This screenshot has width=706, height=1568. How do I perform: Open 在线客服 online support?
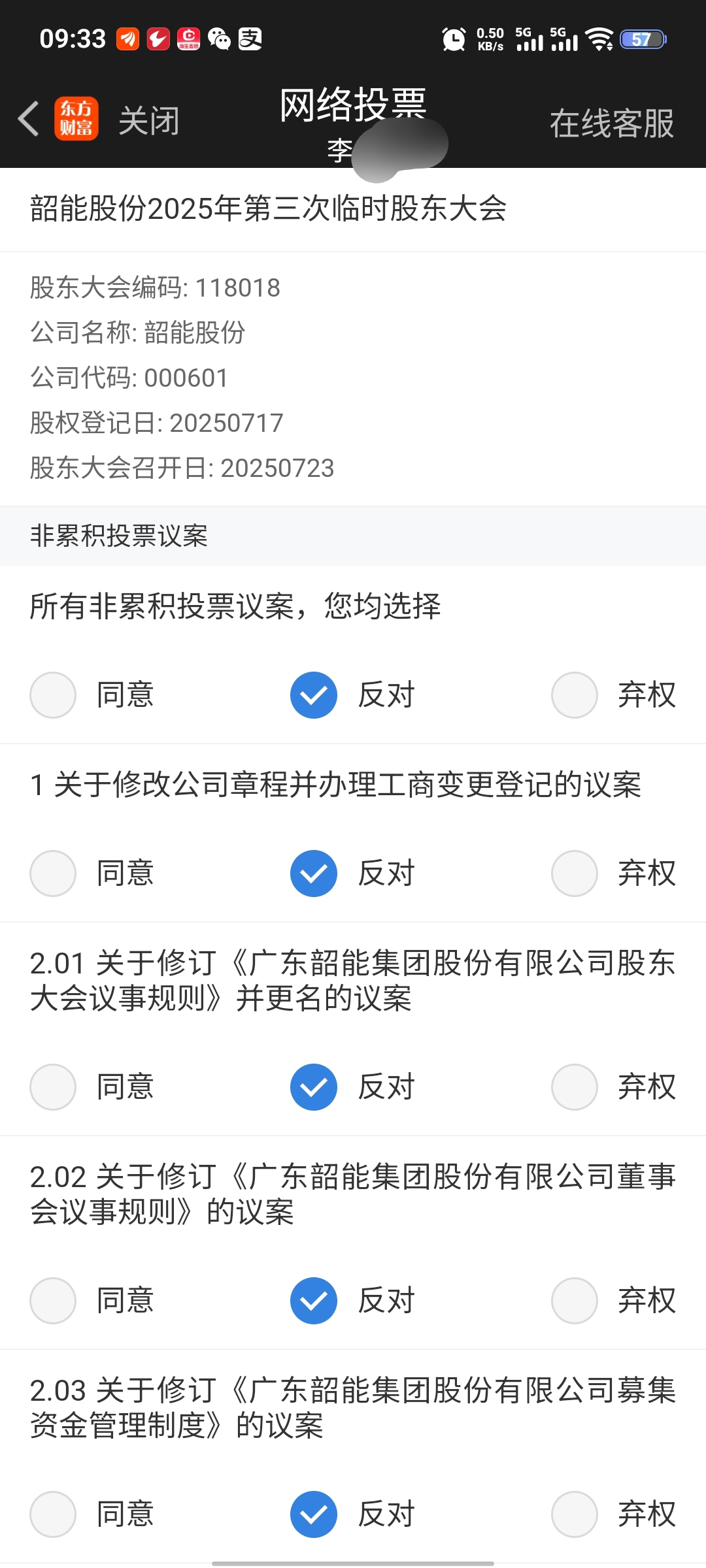click(612, 123)
